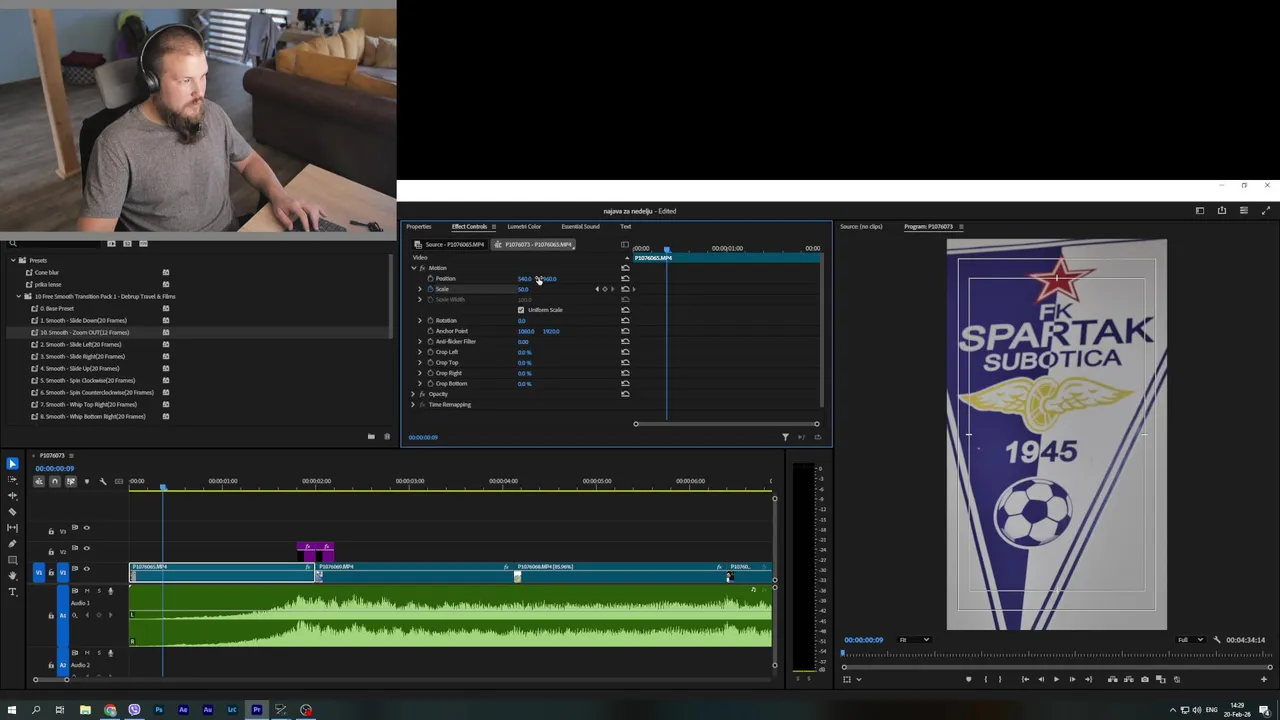1280x720 pixels.
Task: Select the Type tool
Action: click(x=12, y=591)
